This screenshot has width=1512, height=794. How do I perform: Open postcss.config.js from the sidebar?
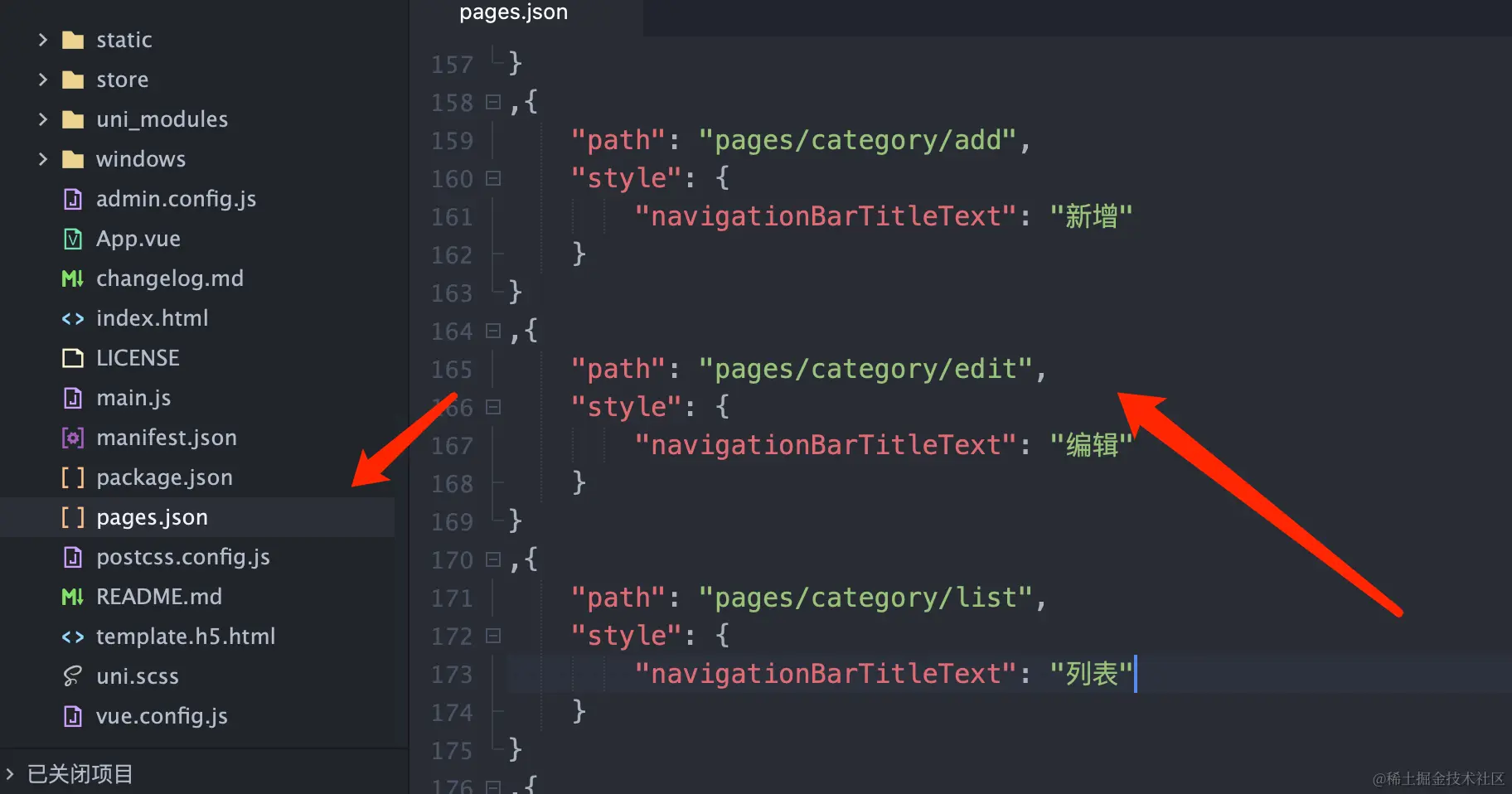click(x=183, y=557)
